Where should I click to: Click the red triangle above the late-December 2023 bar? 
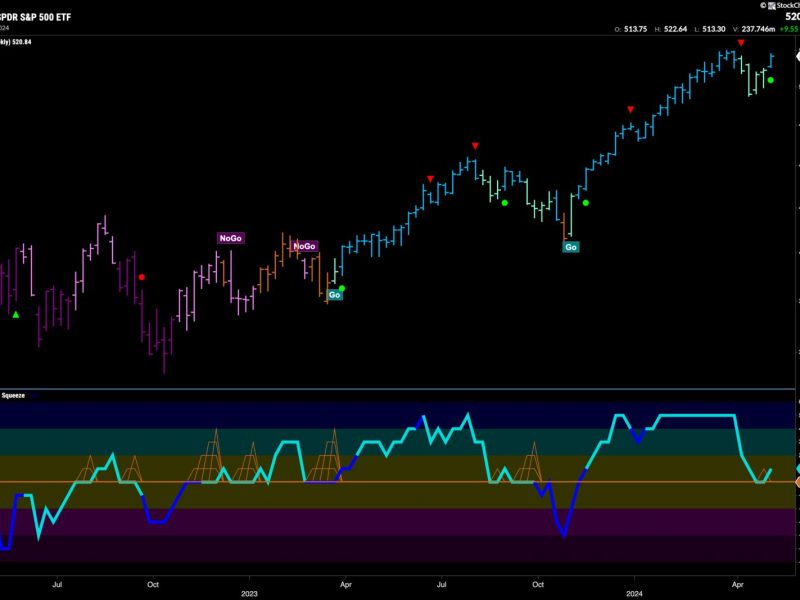631,110
